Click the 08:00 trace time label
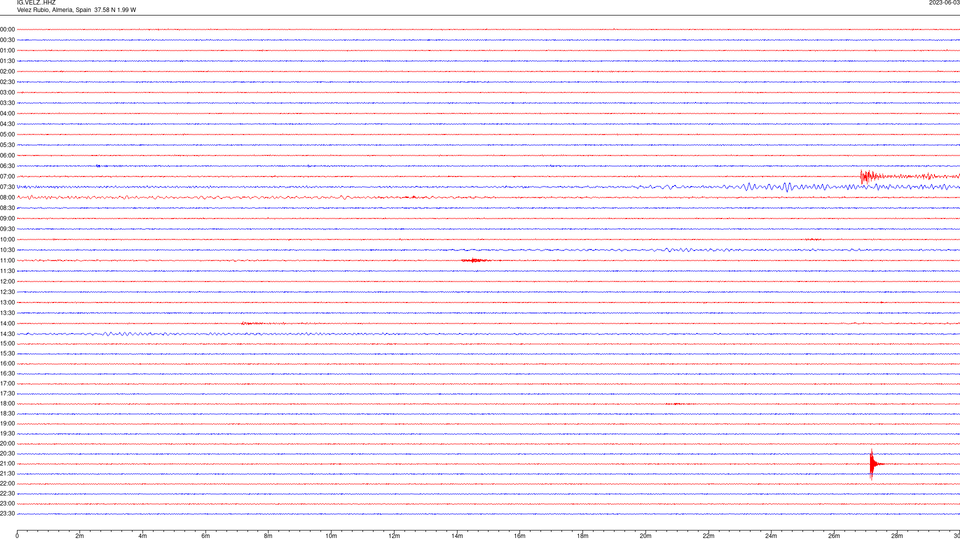This screenshot has width=960, height=540. coord(7,198)
